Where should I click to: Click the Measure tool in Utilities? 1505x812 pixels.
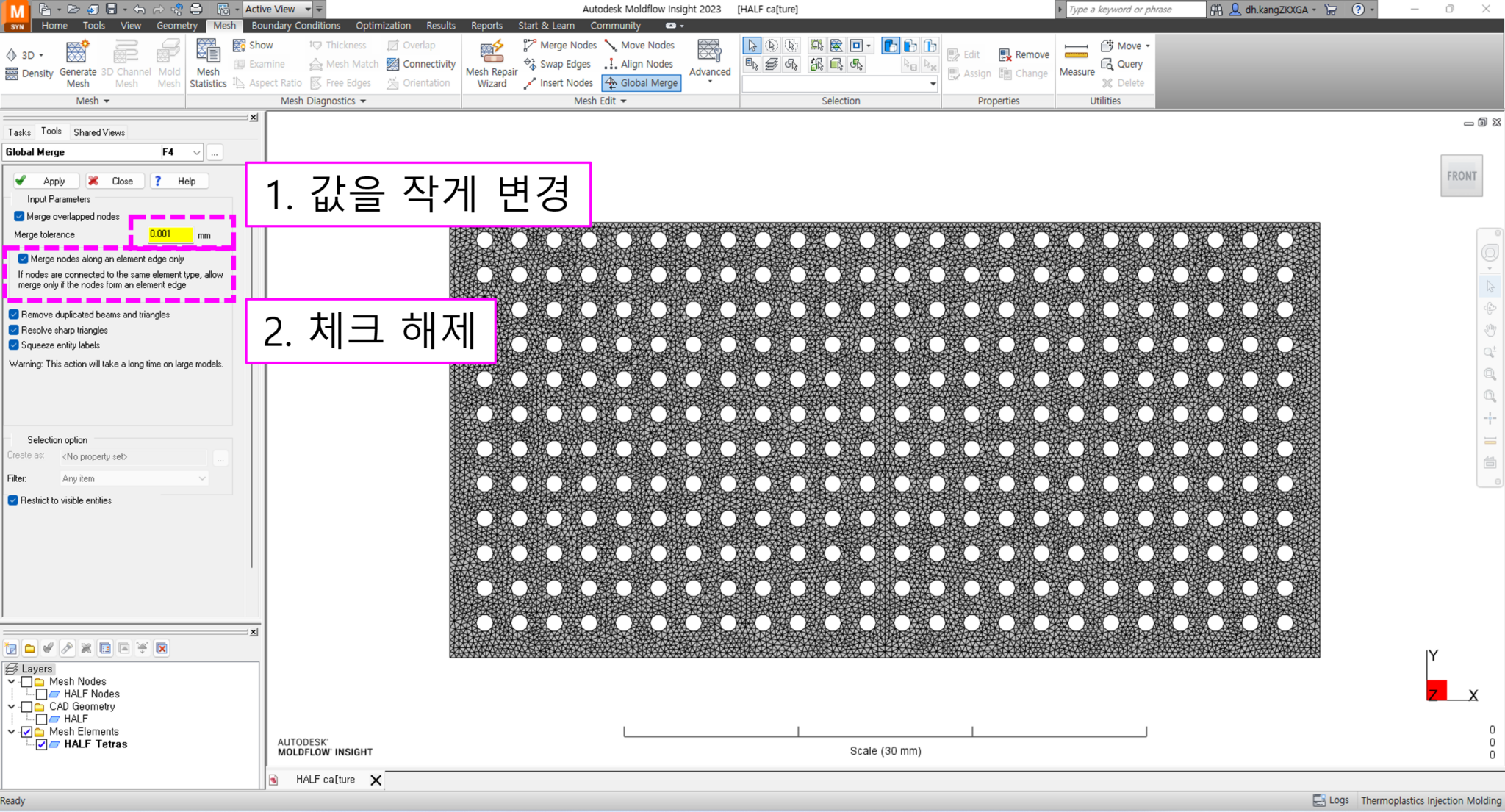pos(1076,62)
